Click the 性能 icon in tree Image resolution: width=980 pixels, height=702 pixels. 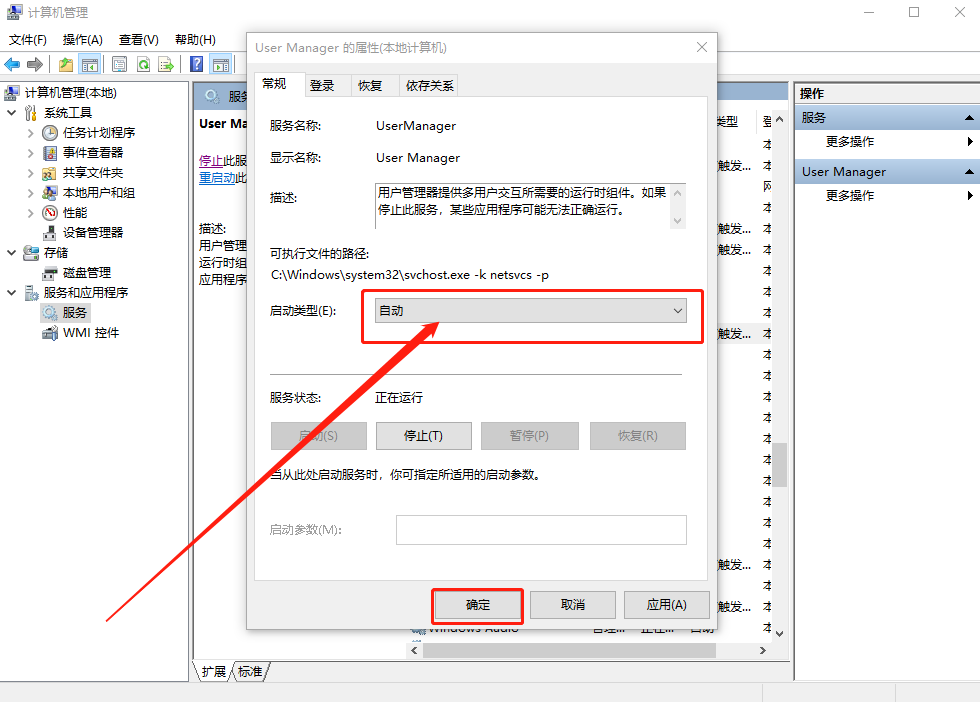click(50, 213)
